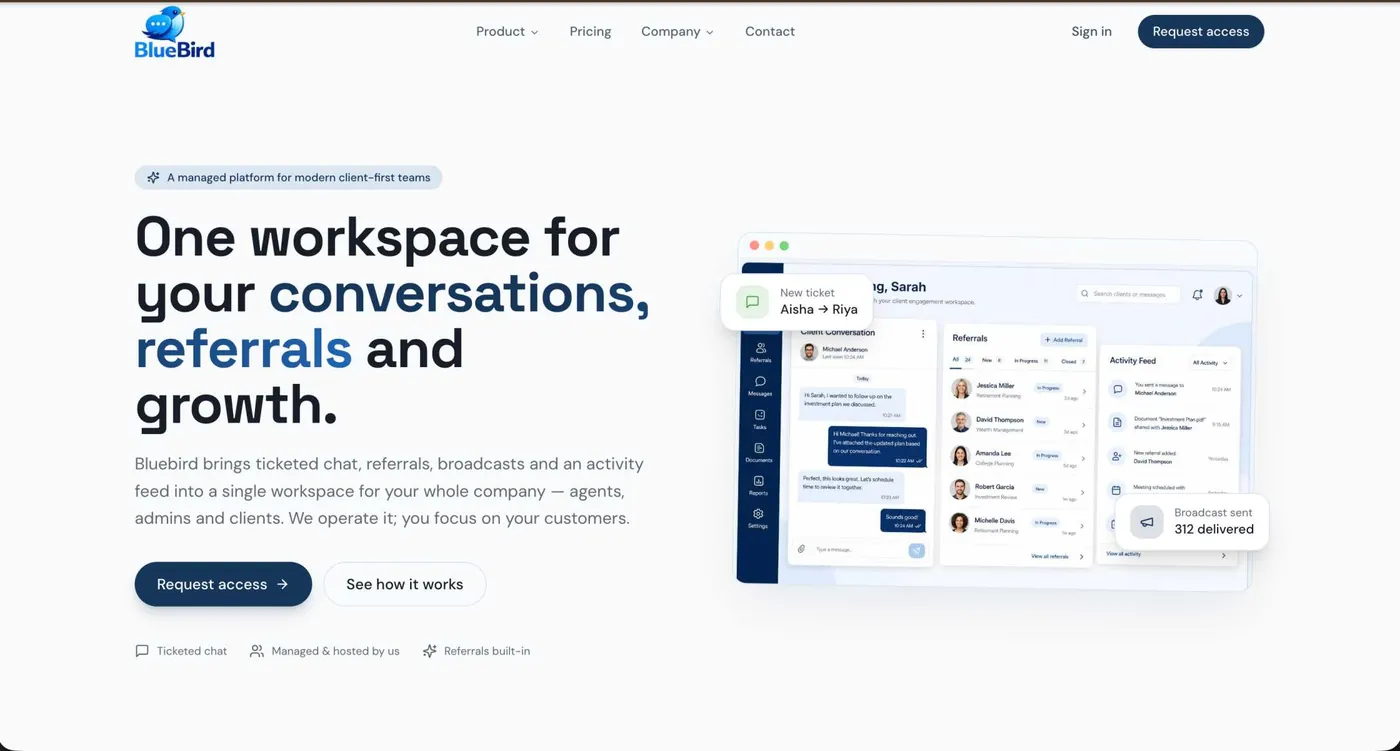Click the Add Referral button
Image resolution: width=1400 pixels, height=751 pixels.
tap(1063, 340)
